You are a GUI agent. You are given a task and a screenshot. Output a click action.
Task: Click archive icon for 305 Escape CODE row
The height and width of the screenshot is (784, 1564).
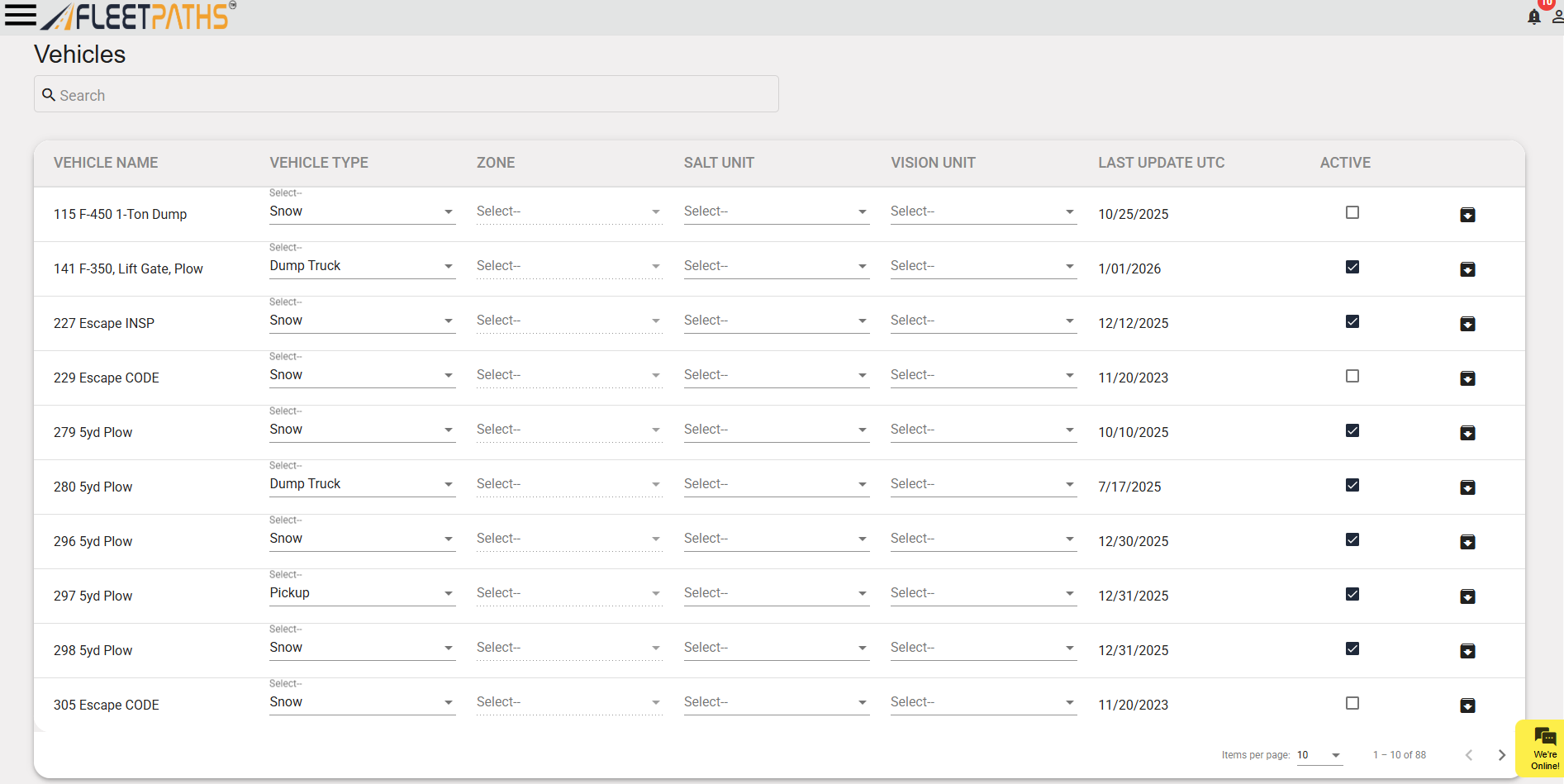pyautogui.click(x=1467, y=706)
